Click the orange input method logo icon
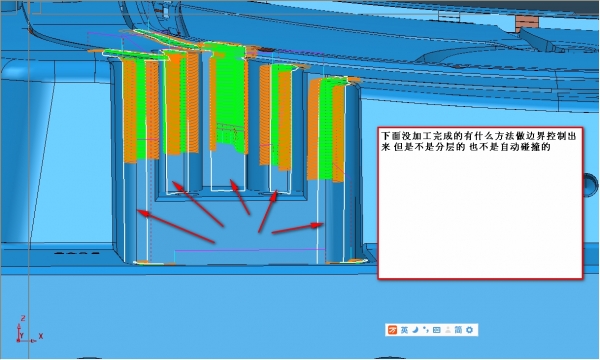Image resolution: width=600 pixels, height=360 pixels. coord(392,330)
